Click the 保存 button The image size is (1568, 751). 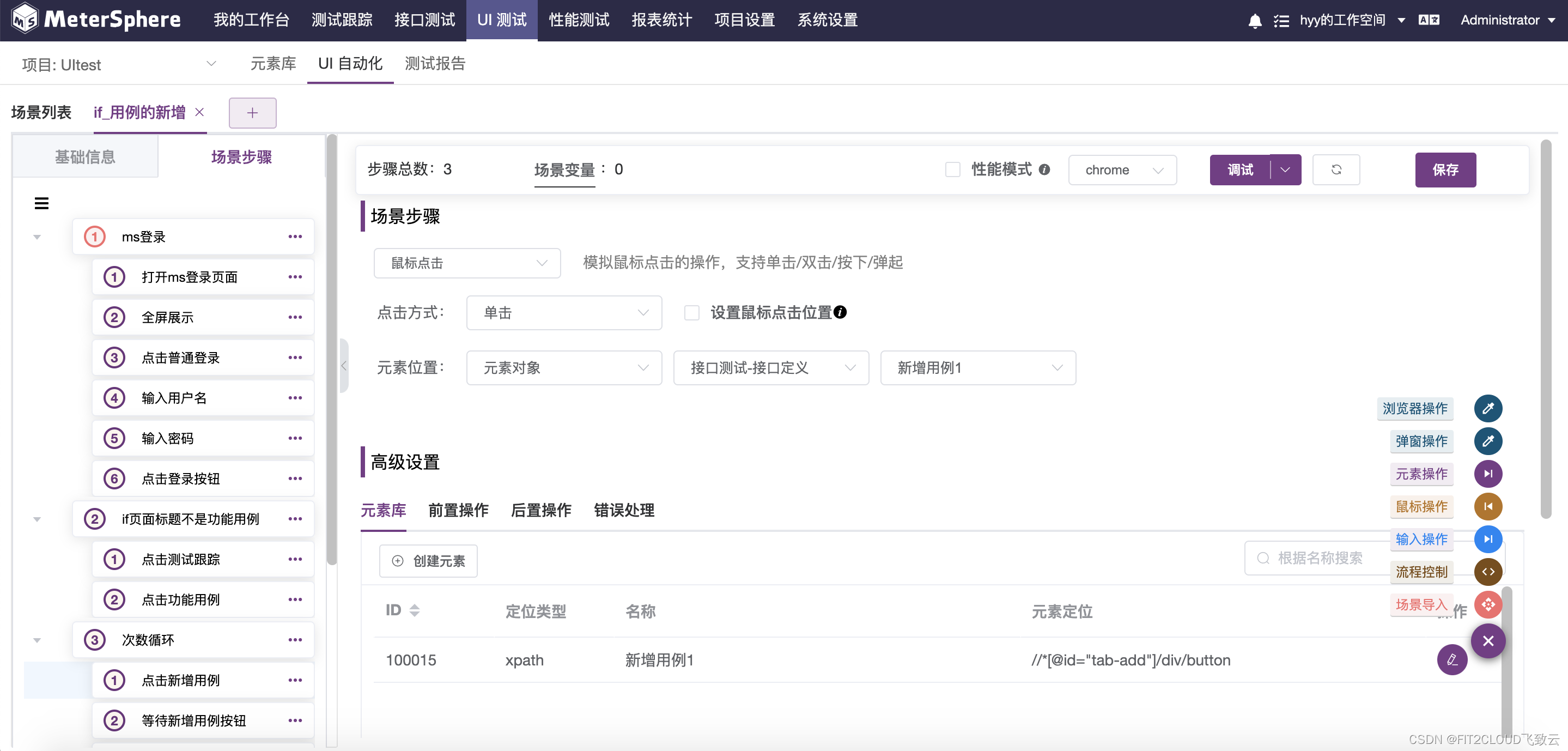click(x=1444, y=169)
